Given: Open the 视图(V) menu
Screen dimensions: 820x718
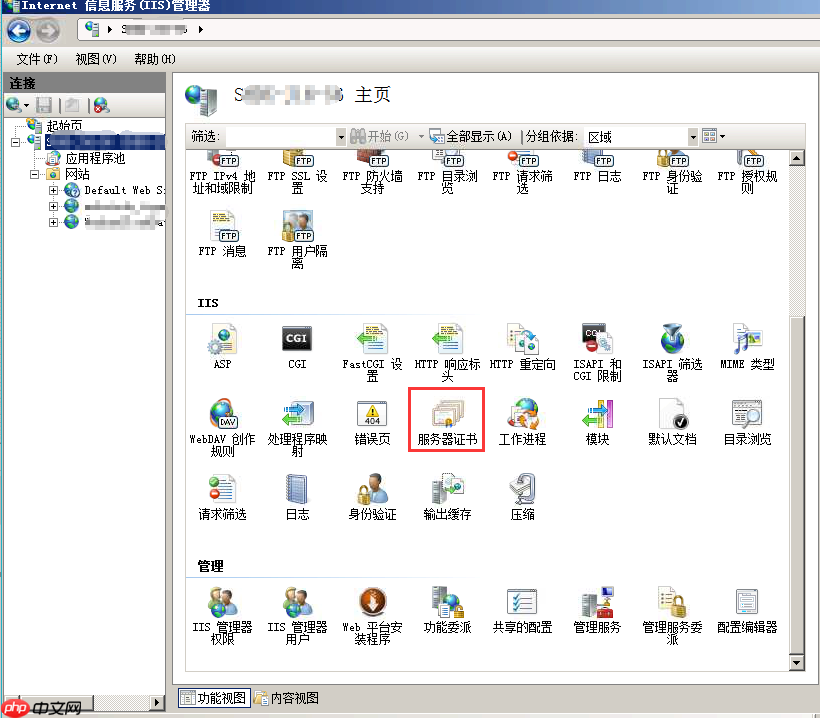Looking at the screenshot, I should pyautogui.click(x=96, y=59).
